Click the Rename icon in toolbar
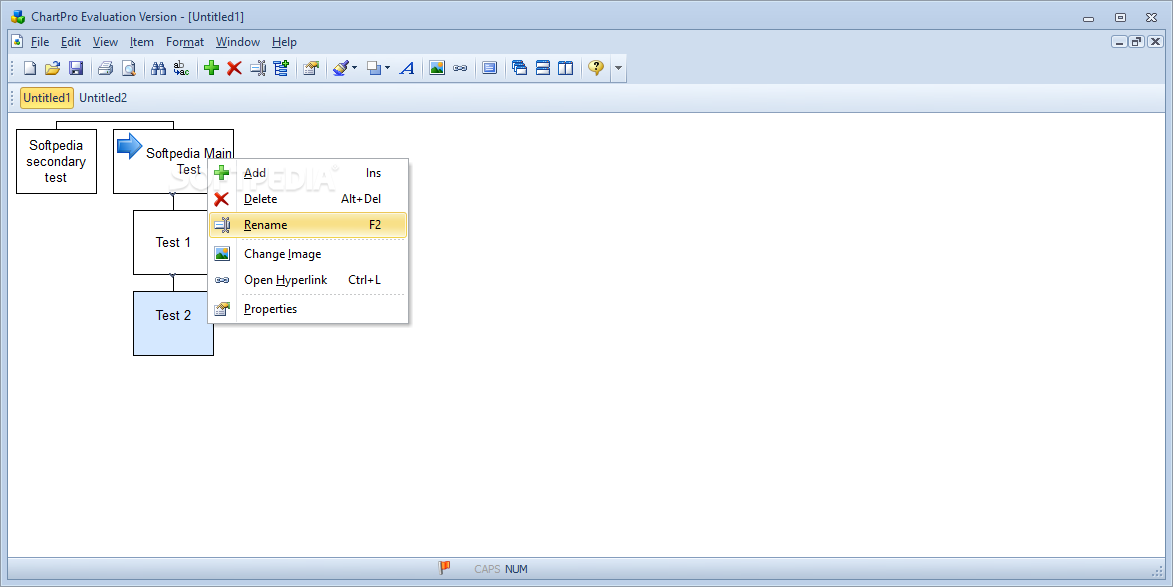The height and width of the screenshot is (587, 1173). tap(258, 68)
